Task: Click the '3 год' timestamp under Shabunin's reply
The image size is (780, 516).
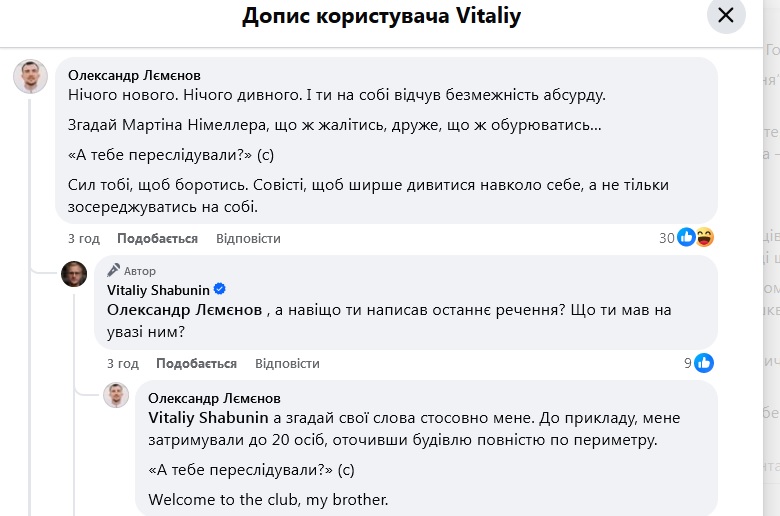Action: (x=123, y=364)
